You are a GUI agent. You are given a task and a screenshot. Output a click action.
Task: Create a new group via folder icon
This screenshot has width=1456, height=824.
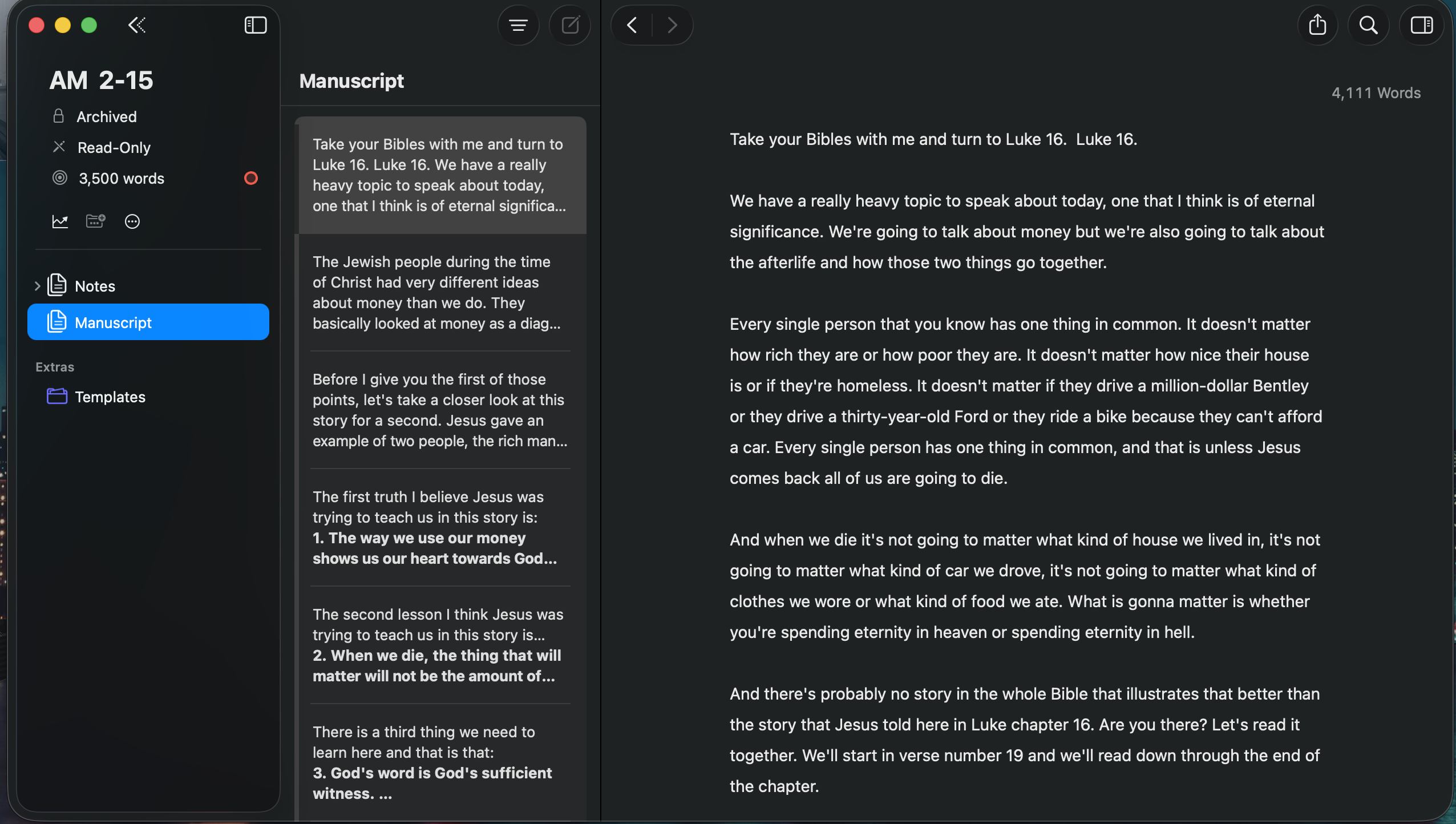point(95,221)
